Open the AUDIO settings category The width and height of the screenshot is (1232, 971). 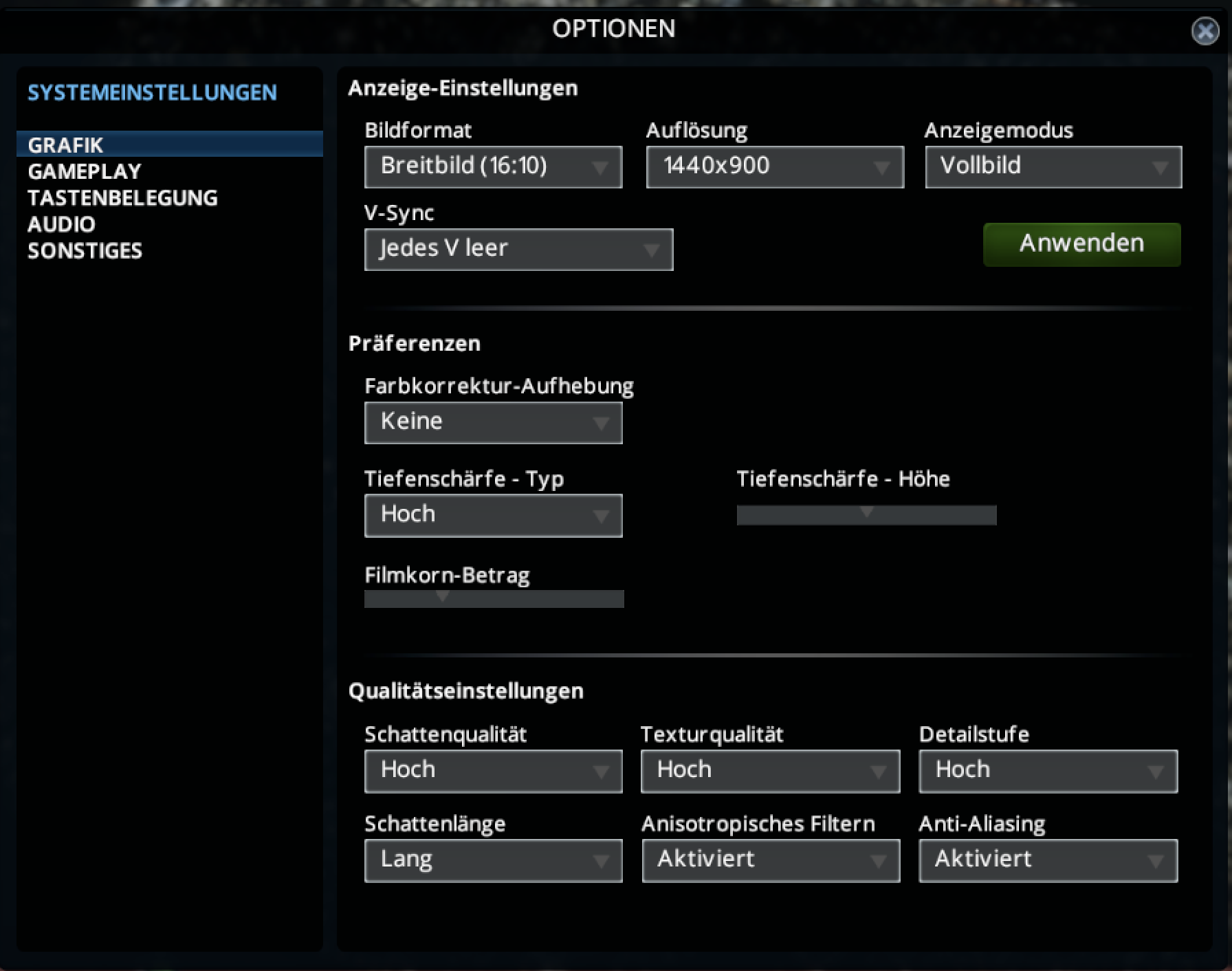[x=61, y=224]
